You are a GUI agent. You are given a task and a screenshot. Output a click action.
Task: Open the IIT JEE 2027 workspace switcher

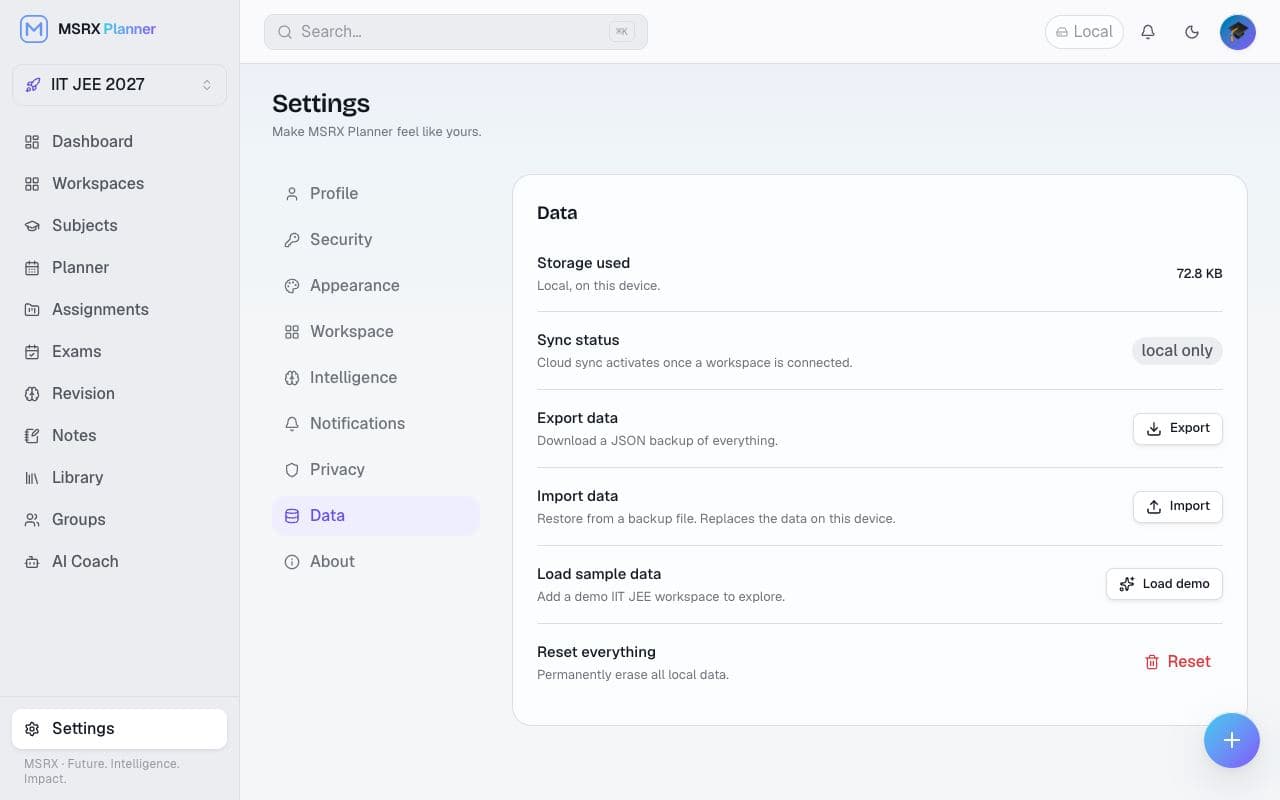[119, 85]
